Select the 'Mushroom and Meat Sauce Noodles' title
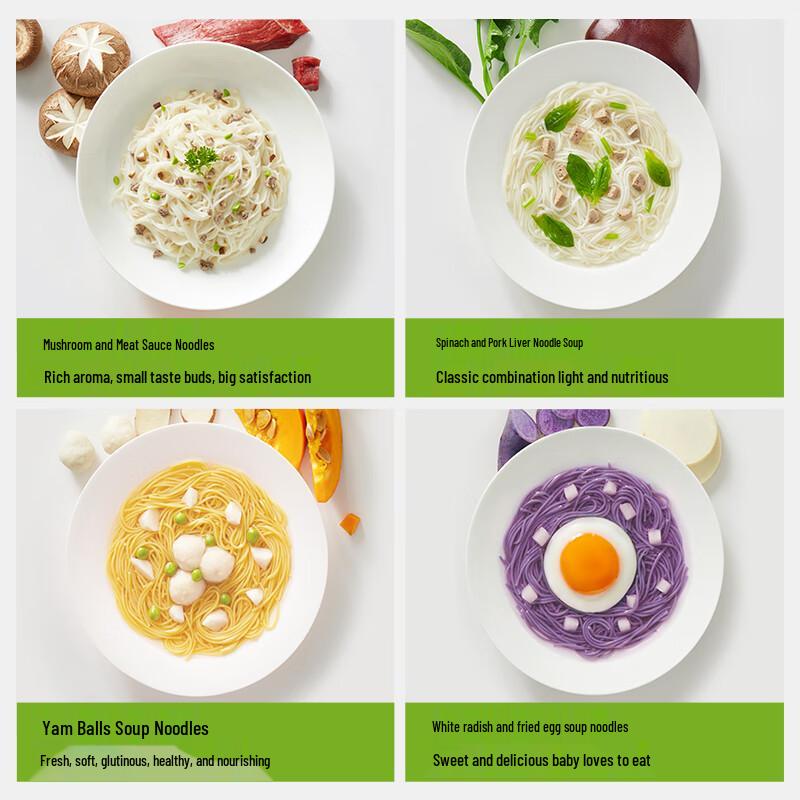Screen dimensions: 800x800 coord(129,345)
